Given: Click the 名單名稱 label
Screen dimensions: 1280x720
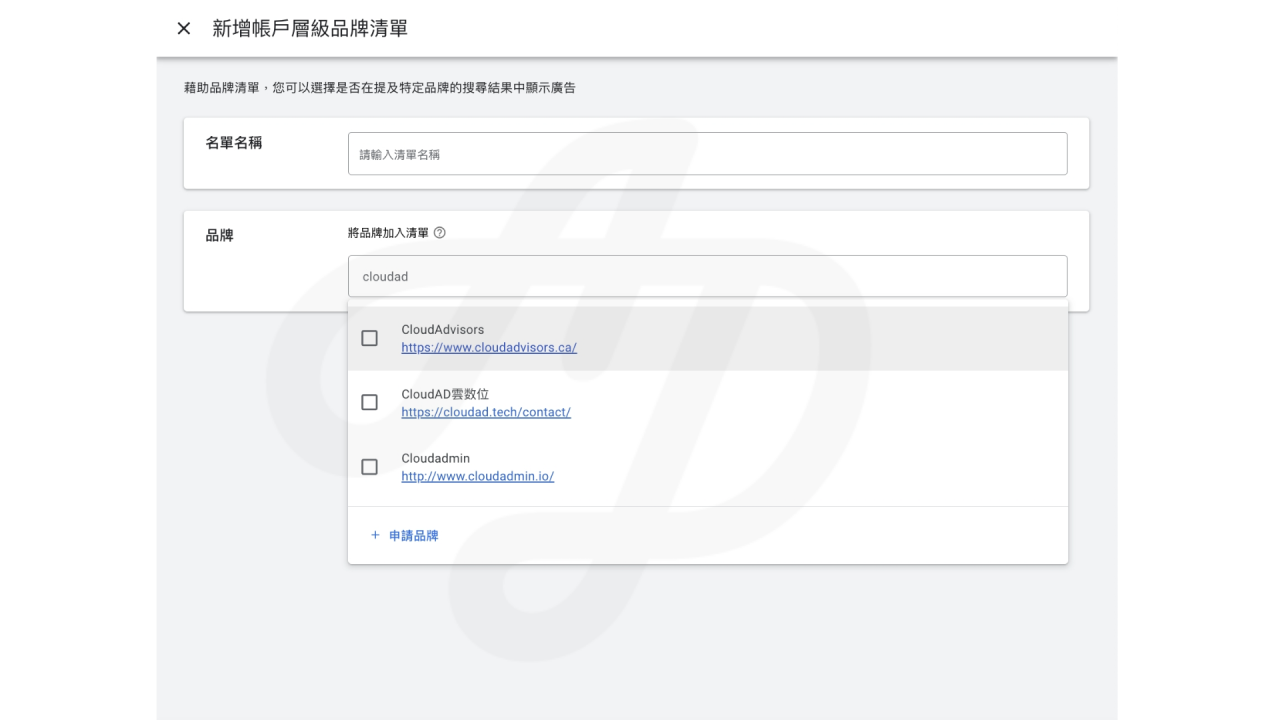Looking at the screenshot, I should coord(234,143).
